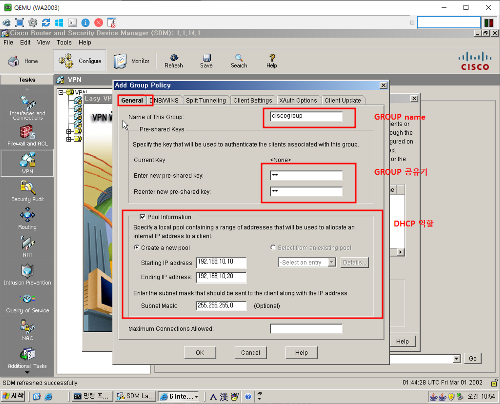
Task: Open the File menu
Action: point(8,42)
